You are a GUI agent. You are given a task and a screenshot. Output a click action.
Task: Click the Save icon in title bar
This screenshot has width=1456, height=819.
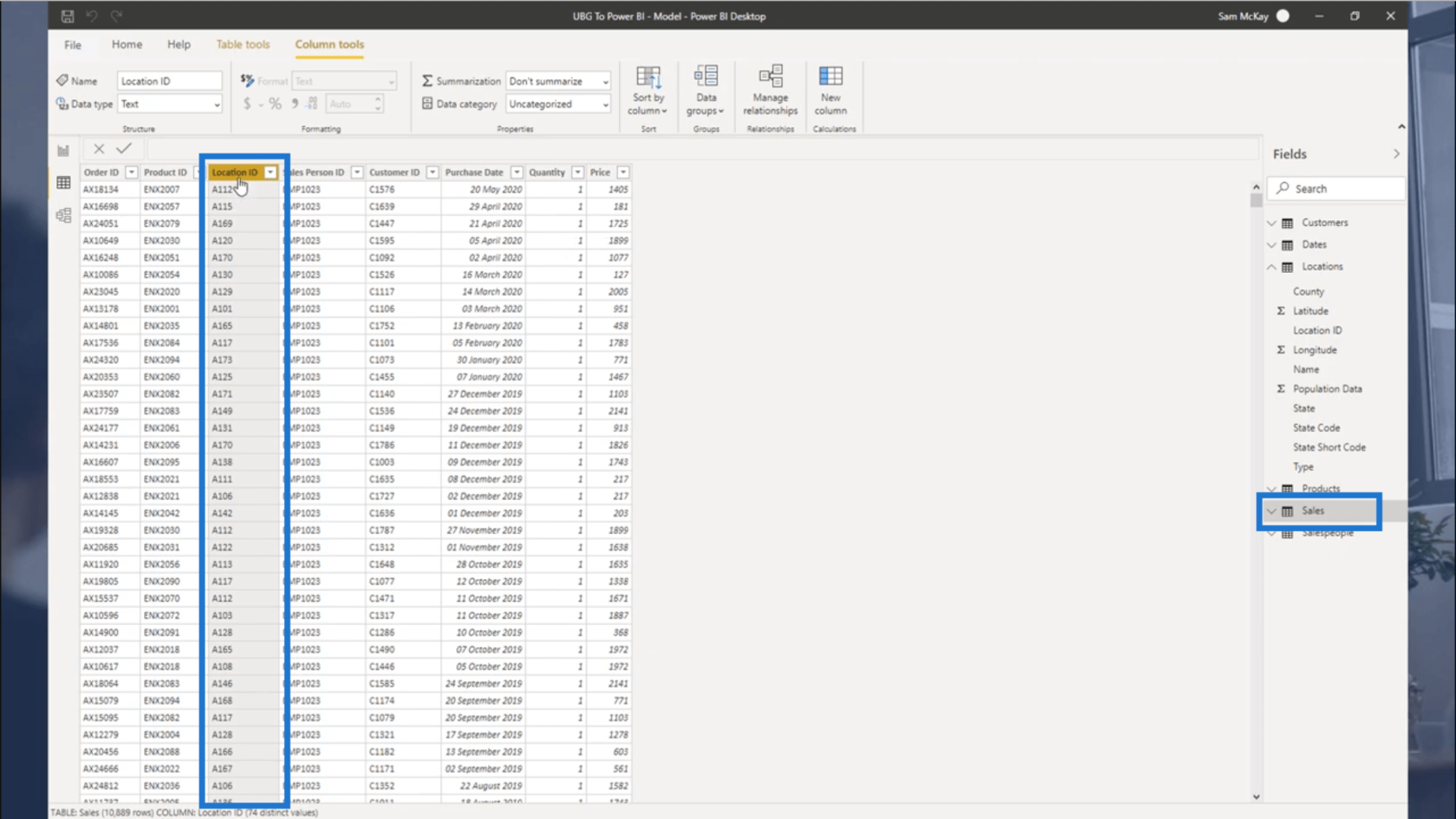coord(68,16)
